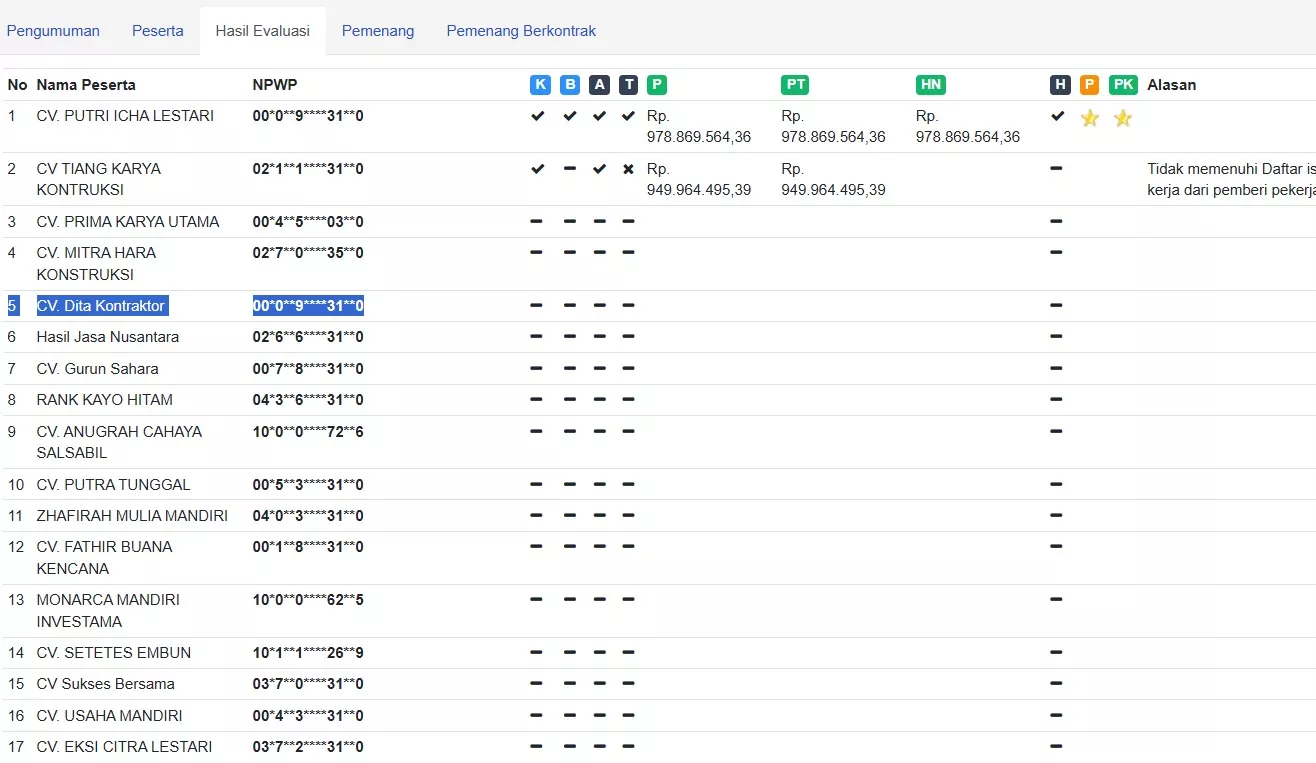
Task: Click the dark H badge header
Action: [1059, 85]
